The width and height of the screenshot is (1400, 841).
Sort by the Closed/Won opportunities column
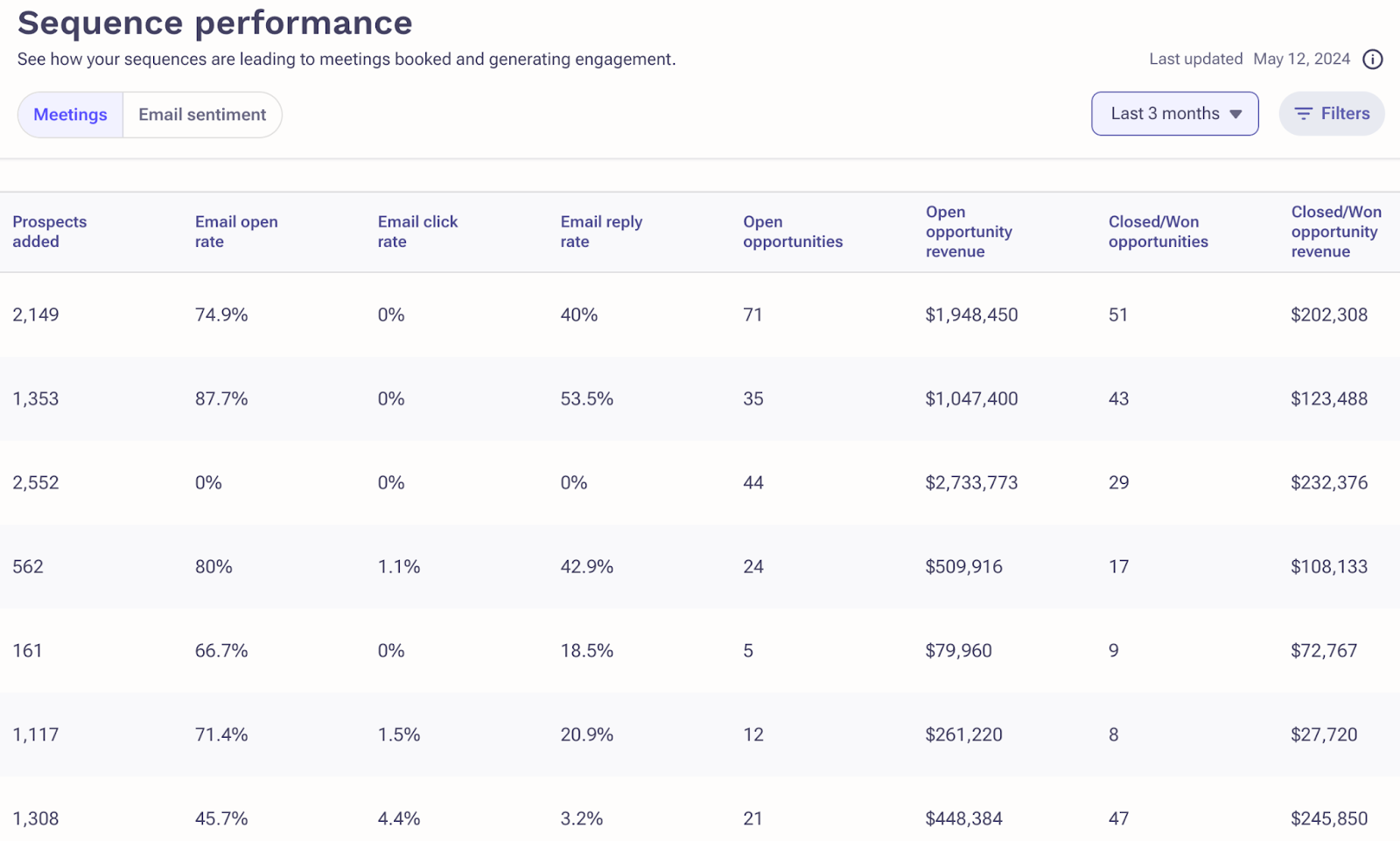click(1158, 231)
